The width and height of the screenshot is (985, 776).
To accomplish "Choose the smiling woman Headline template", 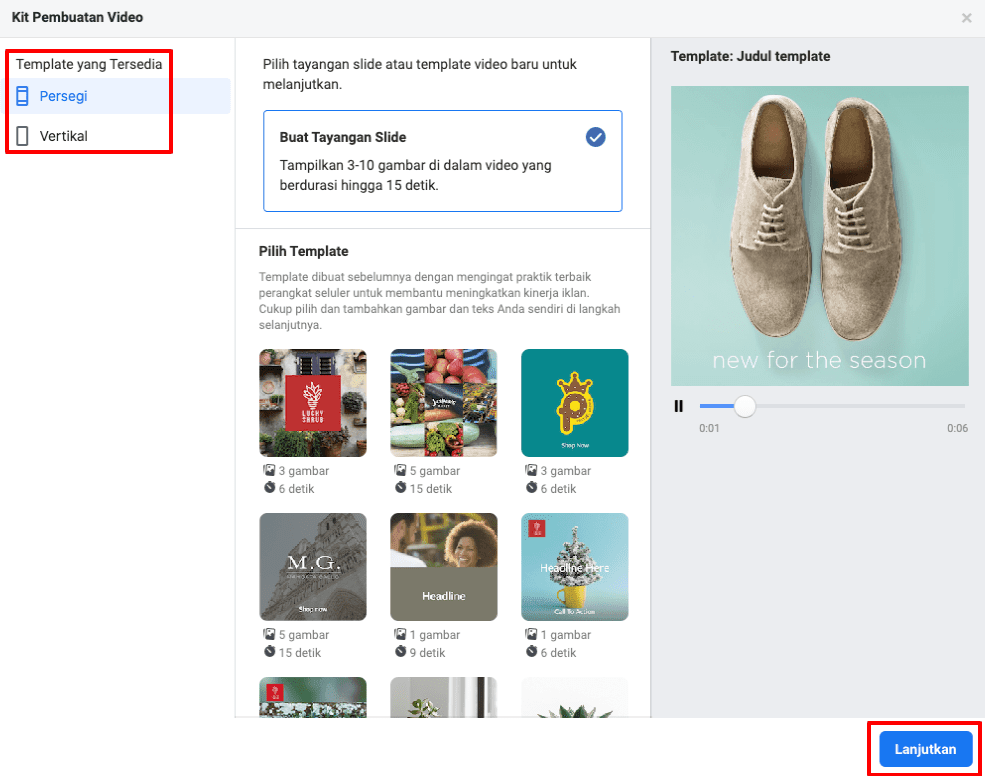I will (443, 567).
